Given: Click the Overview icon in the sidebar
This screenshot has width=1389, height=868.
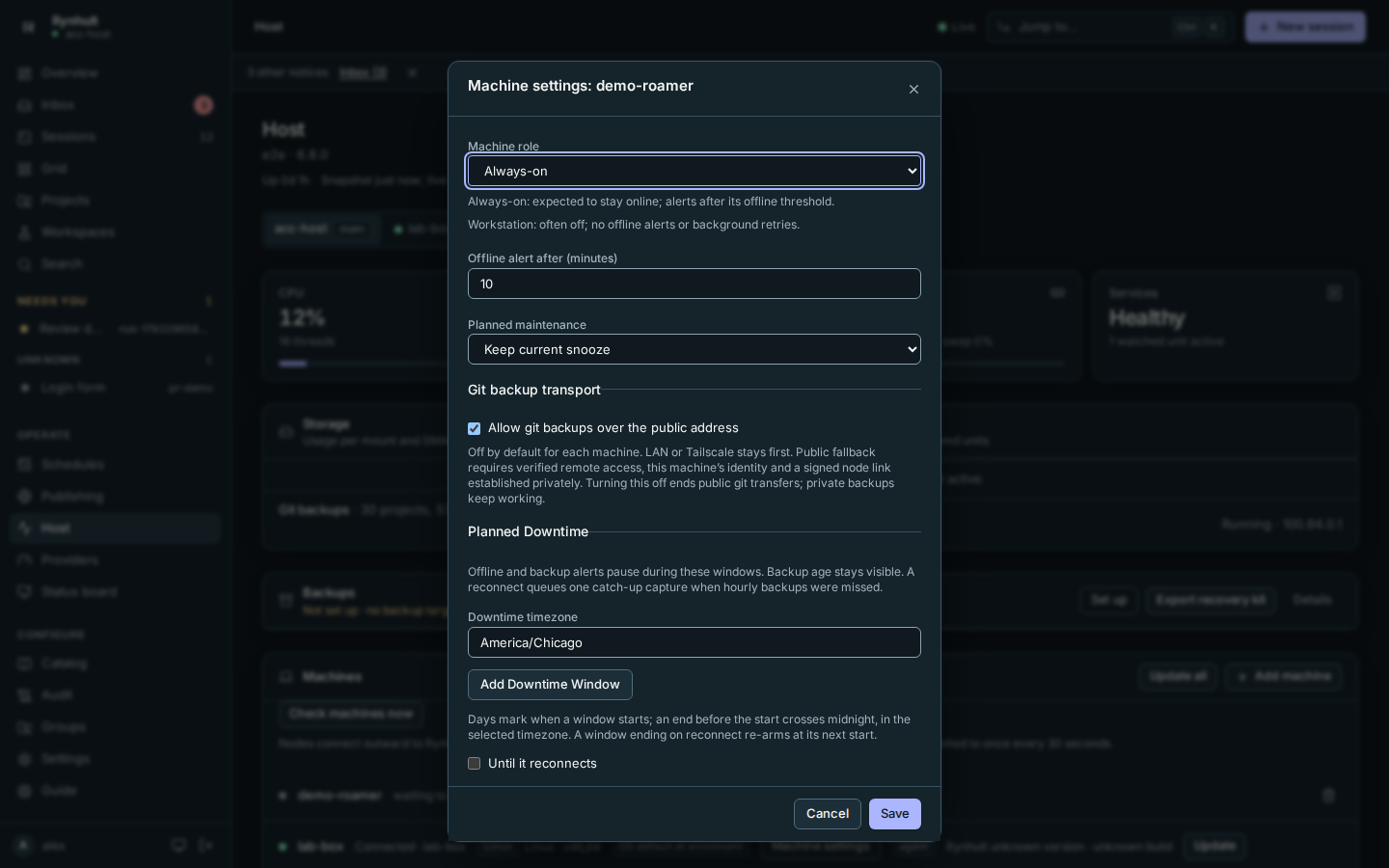Looking at the screenshot, I should coord(25,73).
